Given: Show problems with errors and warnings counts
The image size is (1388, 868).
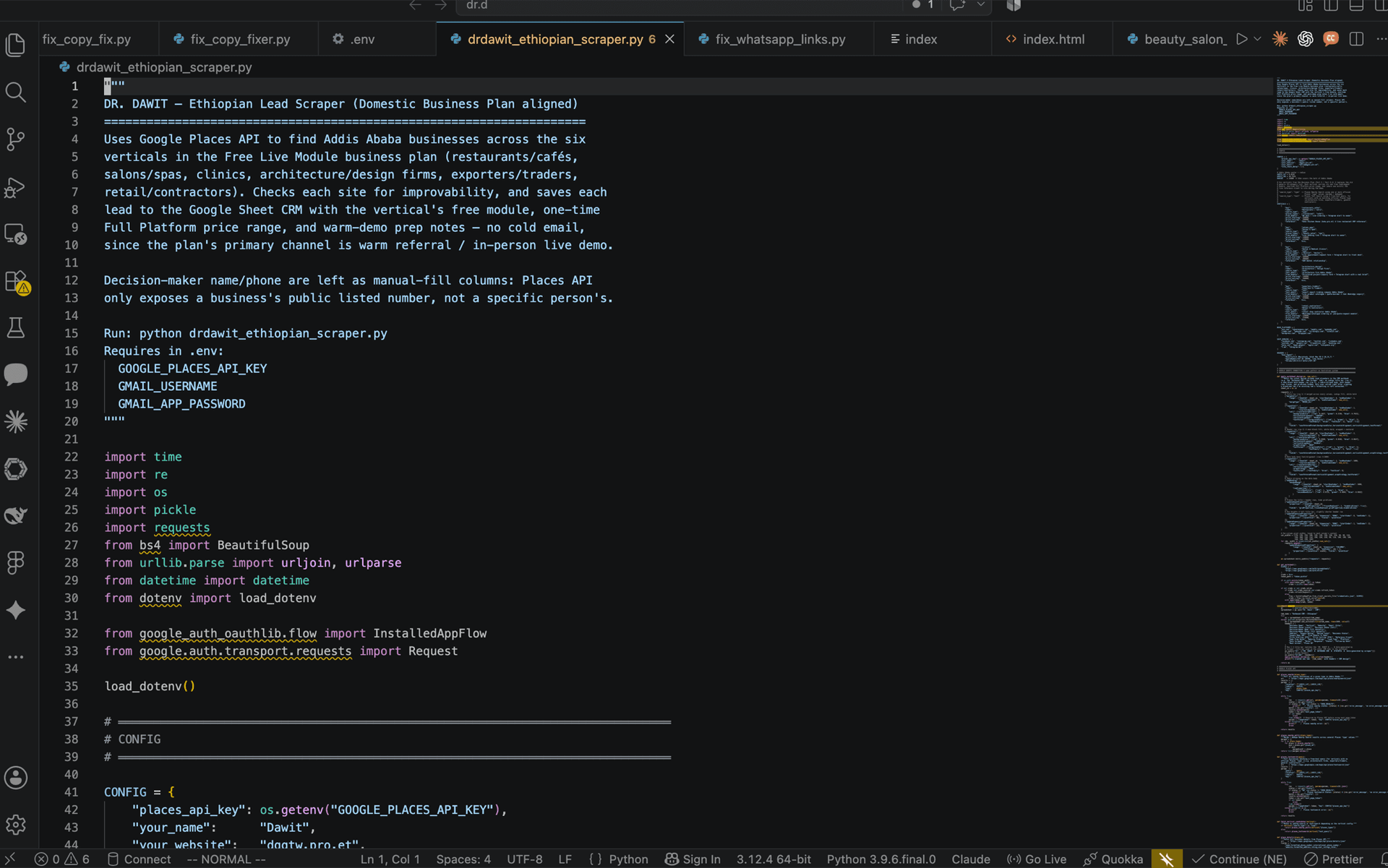Looking at the screenshot, I should 62,859.
